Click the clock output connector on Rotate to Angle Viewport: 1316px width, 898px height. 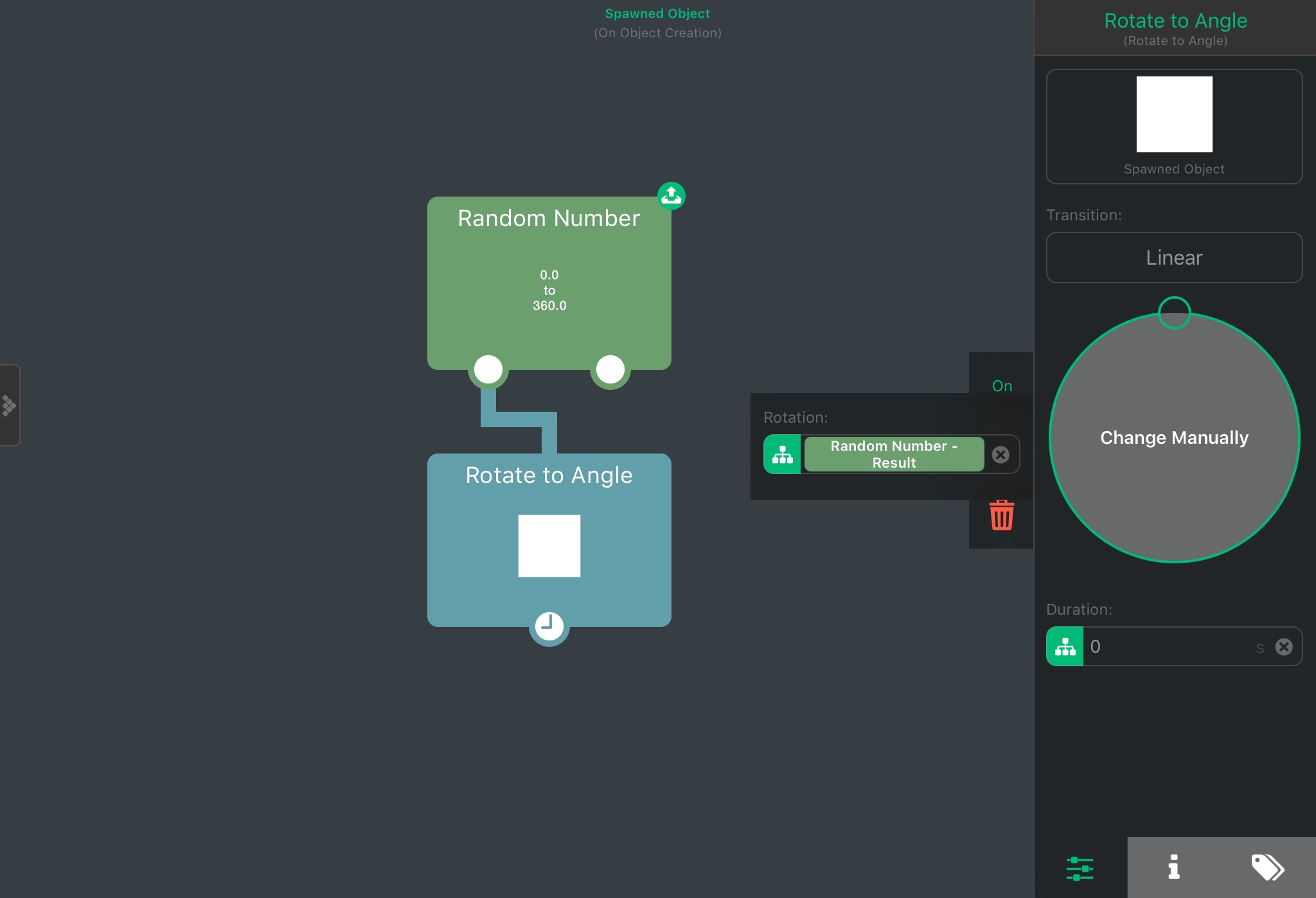(549, 625)
